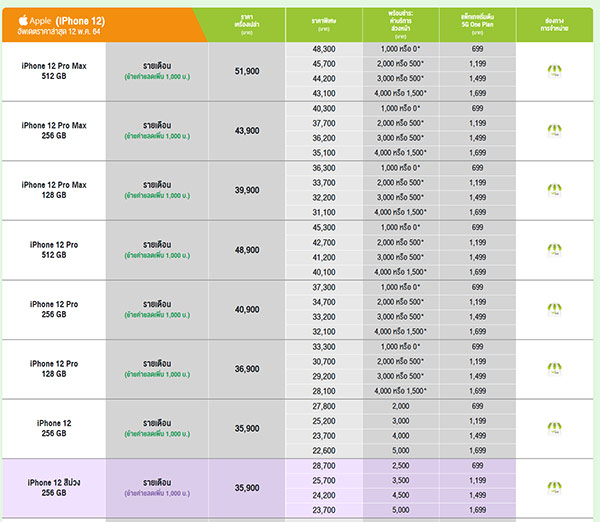
Task: Click the "5G One Plan" column header
Action: pos(477,24)
